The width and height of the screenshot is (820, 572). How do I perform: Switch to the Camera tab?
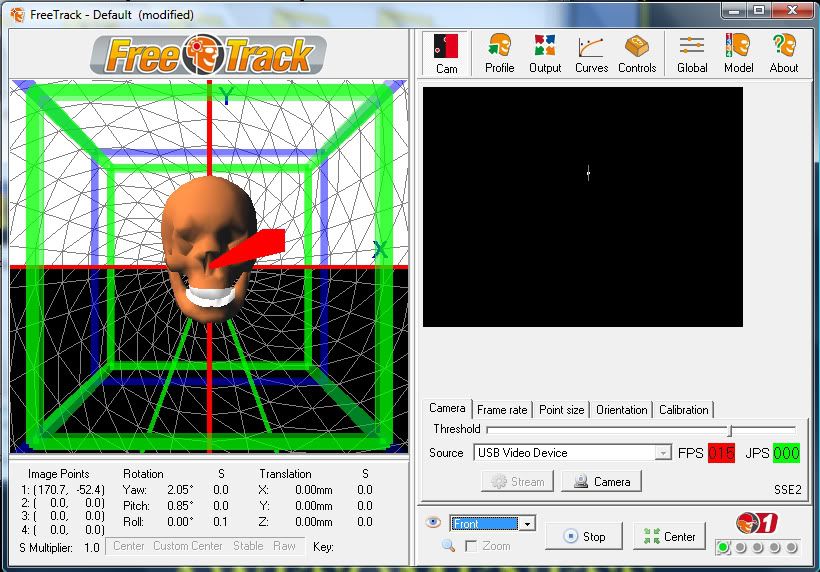coord(447,408)
